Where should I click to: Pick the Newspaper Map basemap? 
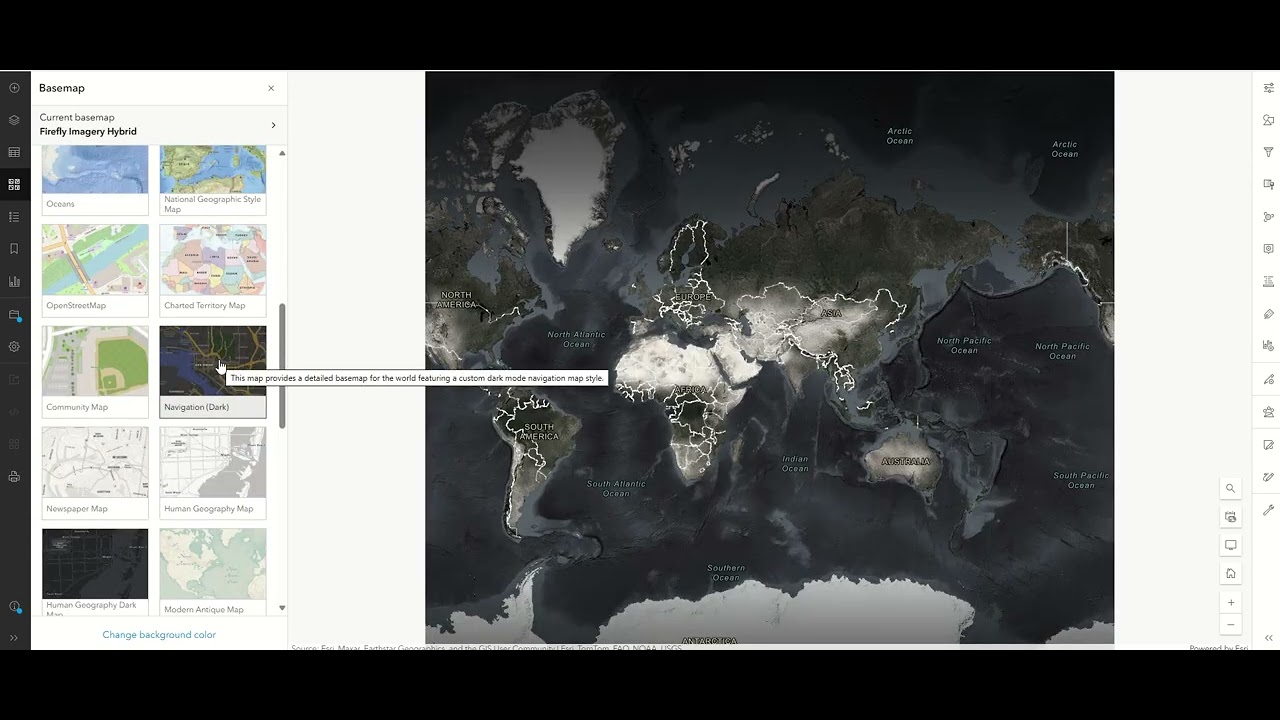pos(95,473)
